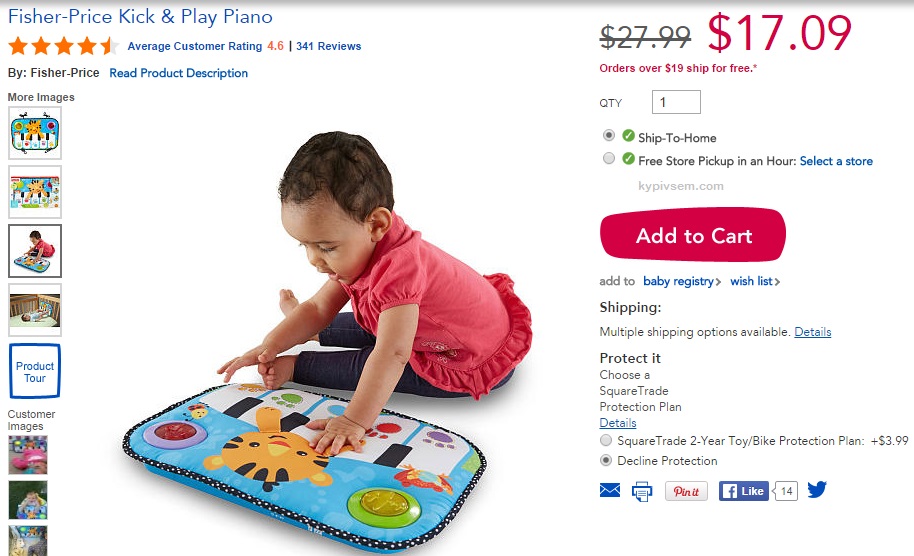
Task: Open shipping Details link
Action: click(x=813, y=332)
